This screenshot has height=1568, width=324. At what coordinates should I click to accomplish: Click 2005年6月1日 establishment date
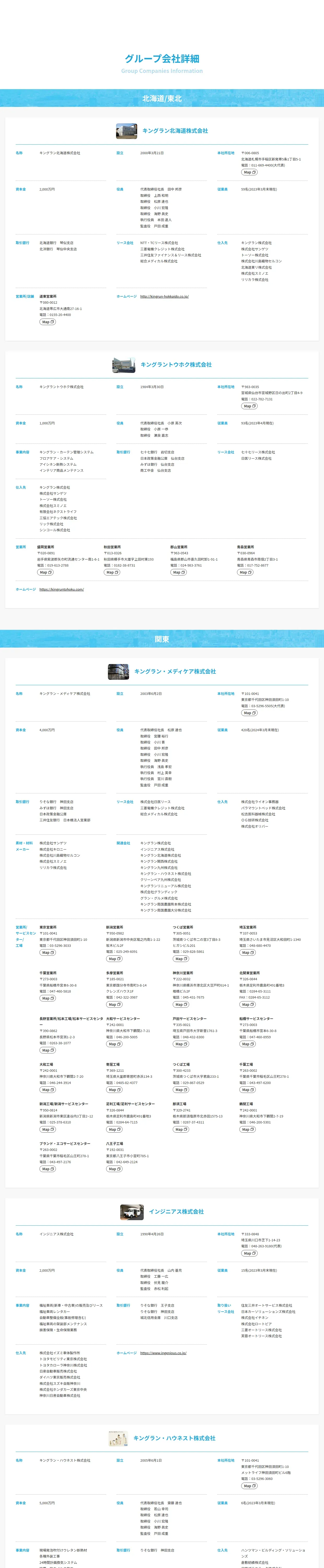[151, 1460]
